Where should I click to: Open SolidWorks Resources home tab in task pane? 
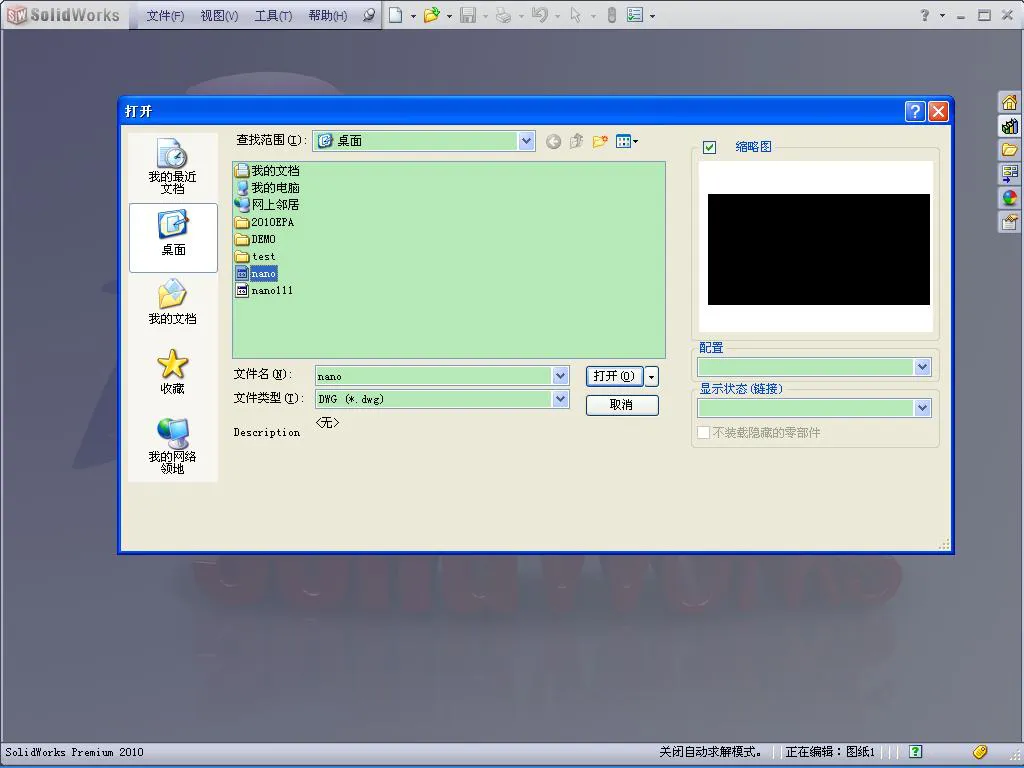(1009, 103)
